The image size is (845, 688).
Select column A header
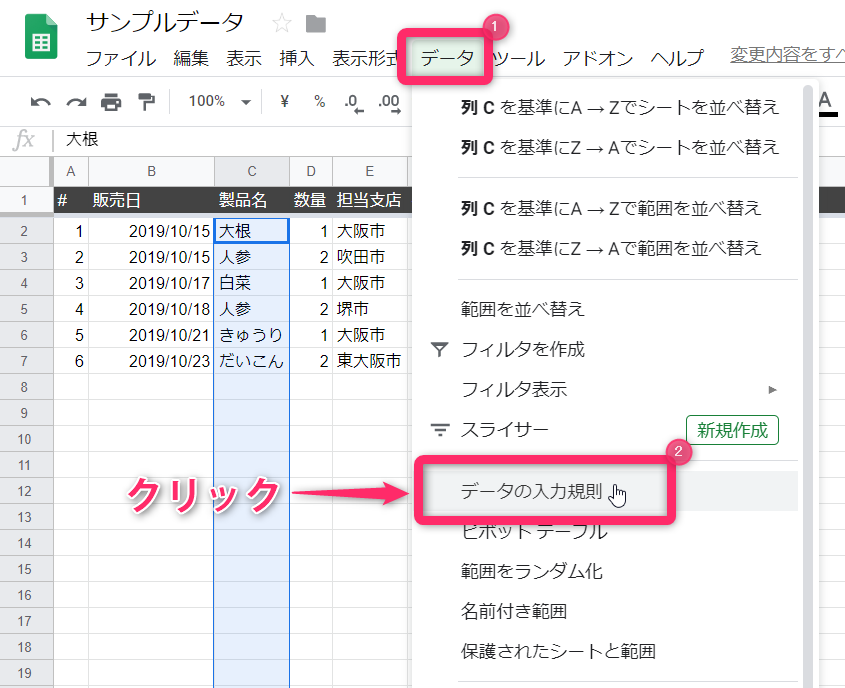click(x=71, y=171)
